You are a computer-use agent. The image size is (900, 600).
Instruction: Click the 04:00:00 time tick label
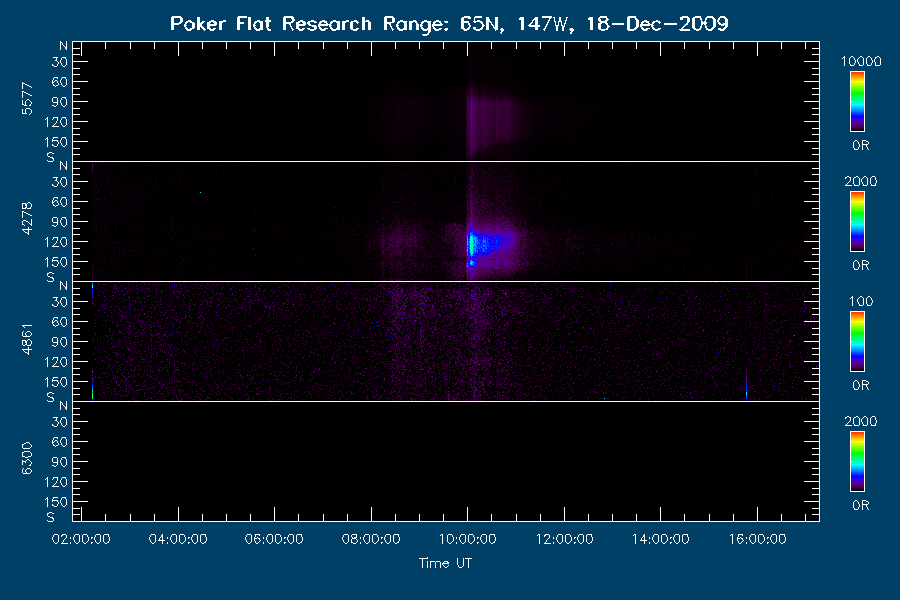point(178,539)
